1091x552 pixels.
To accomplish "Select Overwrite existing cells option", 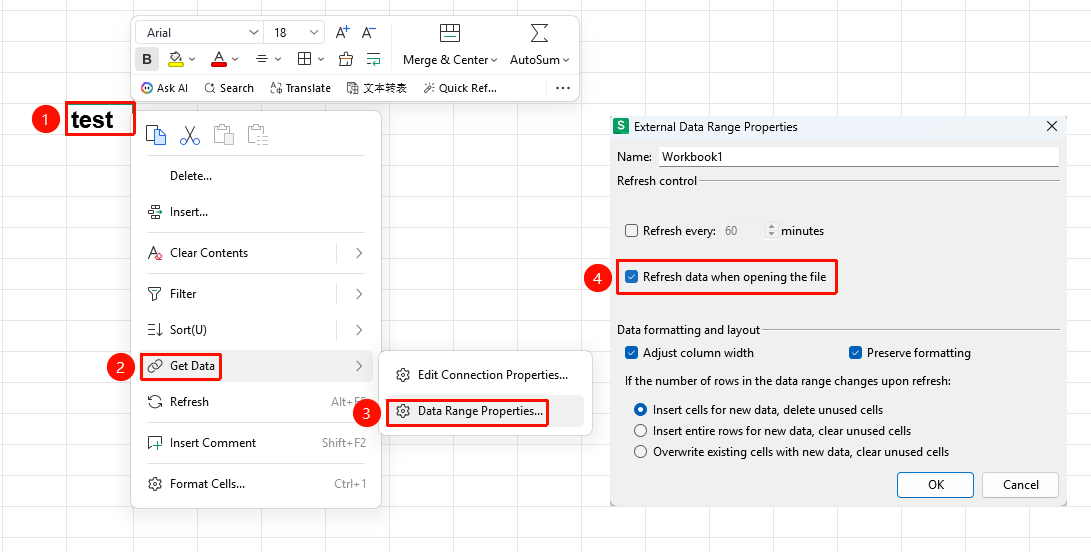I will pyautogui.click(x=640, y=452).
